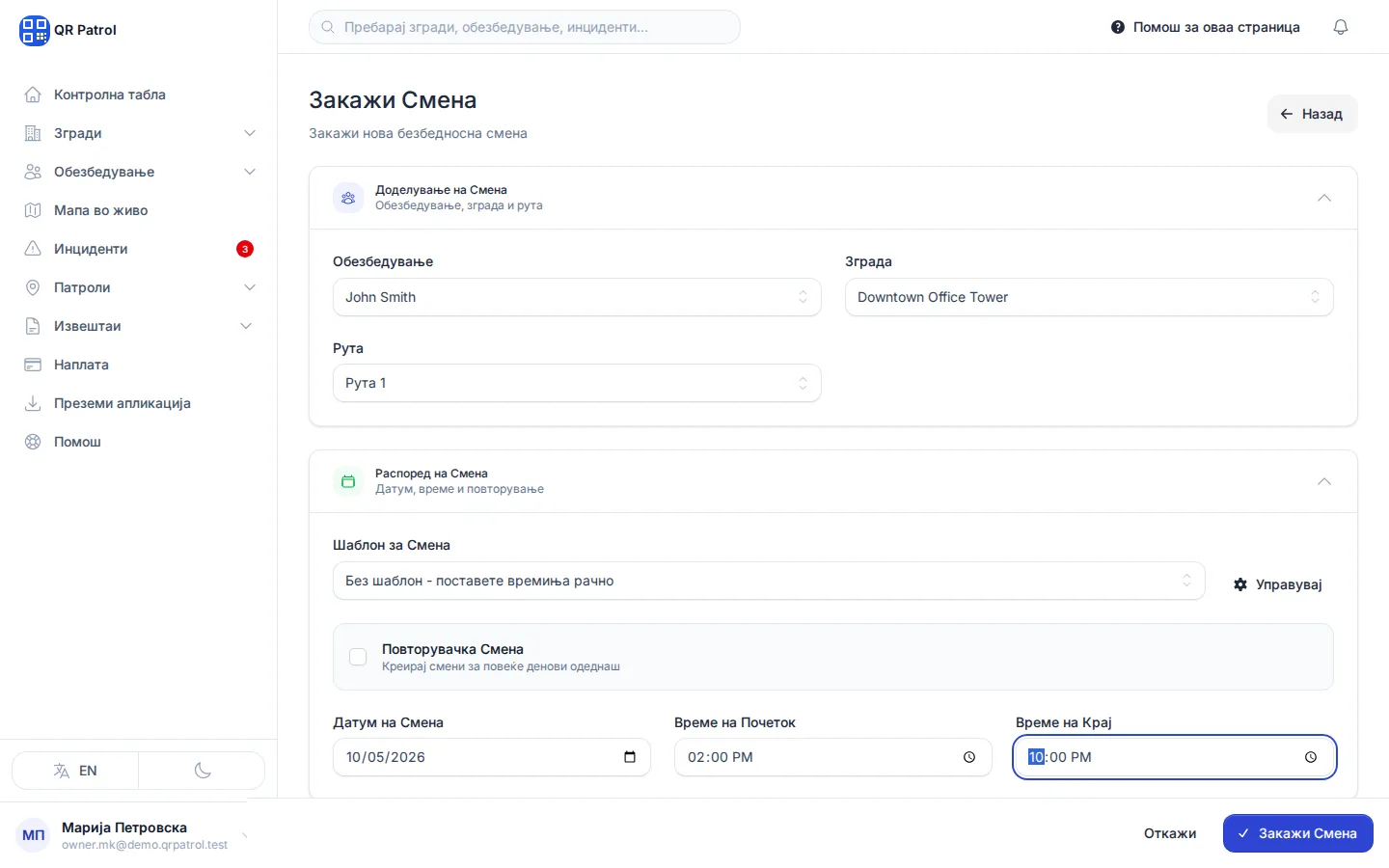Collapse the Доделување на Смена section
Screen dimensions: 1389x868
pos(1324,198)
